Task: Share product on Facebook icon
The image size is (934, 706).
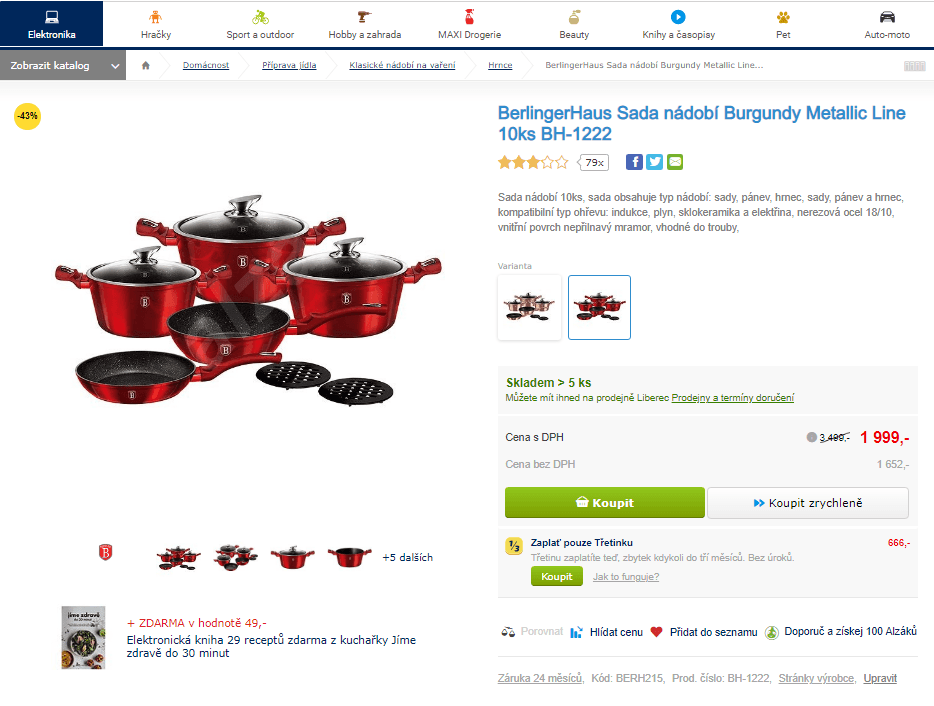Action: click(x=634, y=162)
